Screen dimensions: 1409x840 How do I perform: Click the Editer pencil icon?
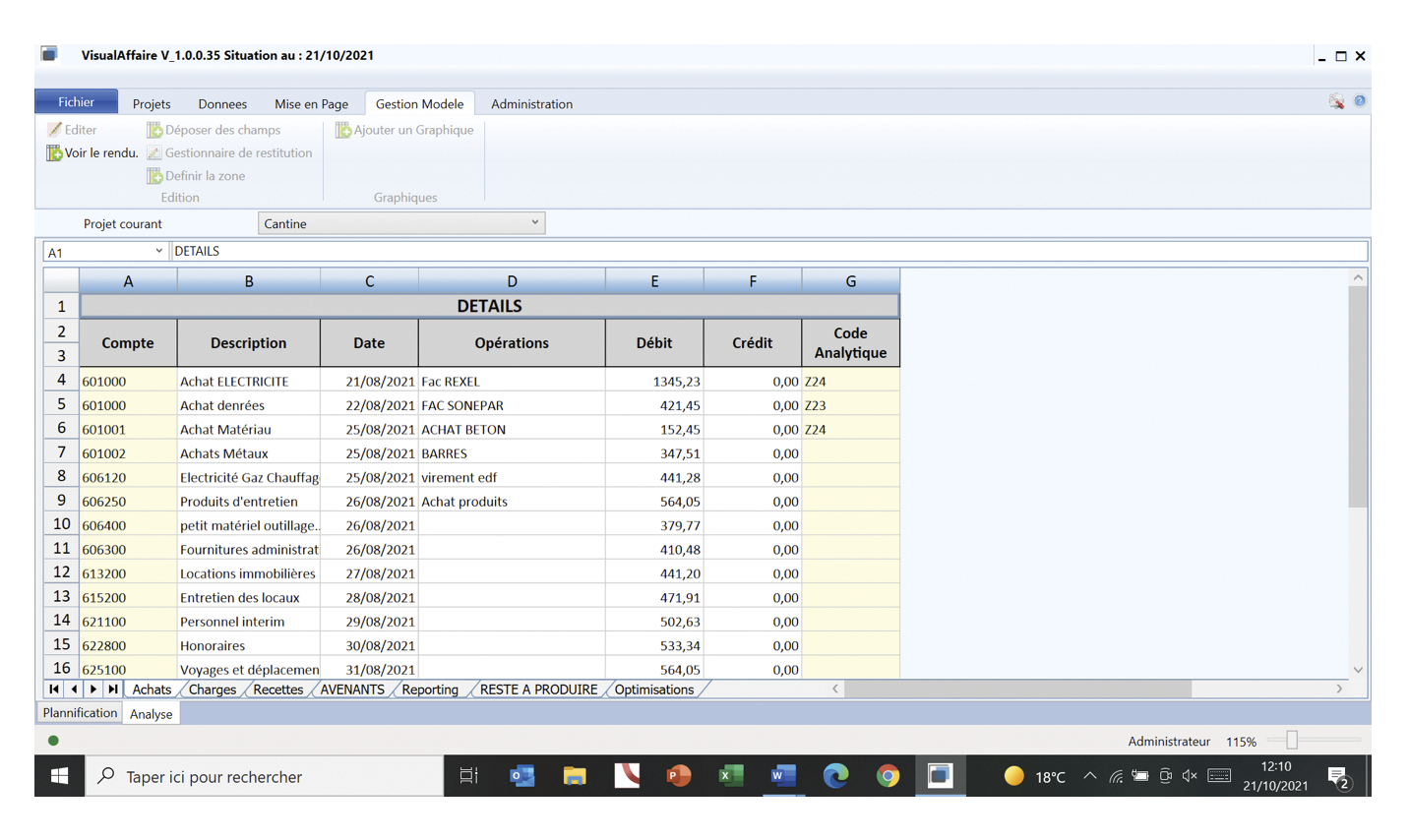point(55,130)
